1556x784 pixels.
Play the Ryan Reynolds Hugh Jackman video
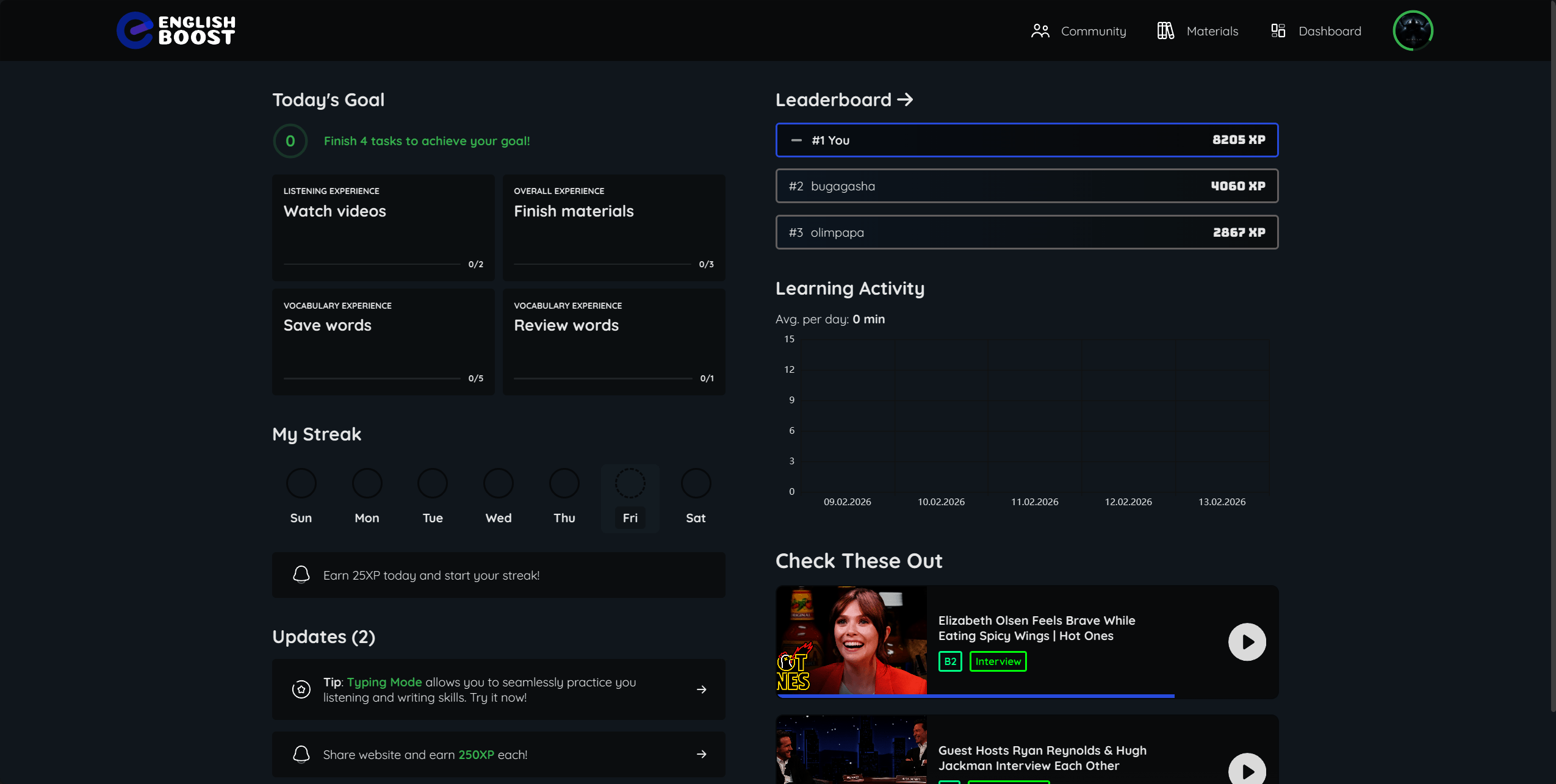1247,770
